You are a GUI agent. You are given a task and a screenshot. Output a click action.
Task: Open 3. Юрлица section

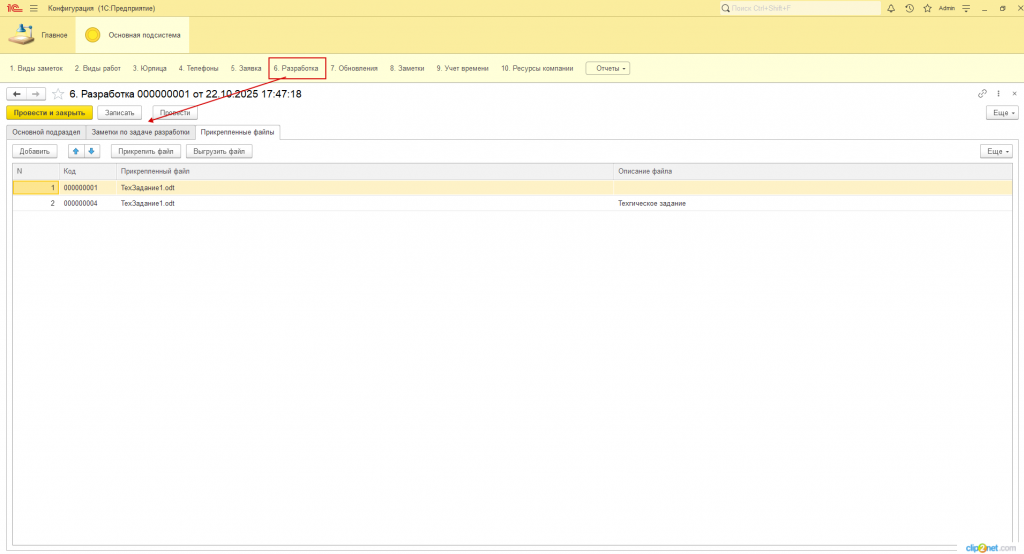(150, 69)
